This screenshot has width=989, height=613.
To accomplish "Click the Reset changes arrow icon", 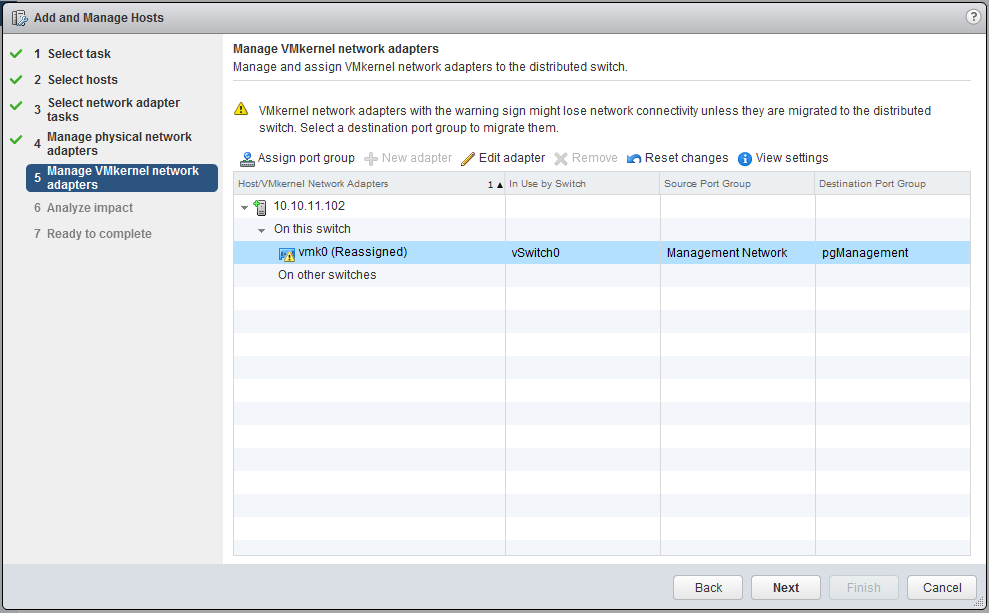I will click(634, 158).
